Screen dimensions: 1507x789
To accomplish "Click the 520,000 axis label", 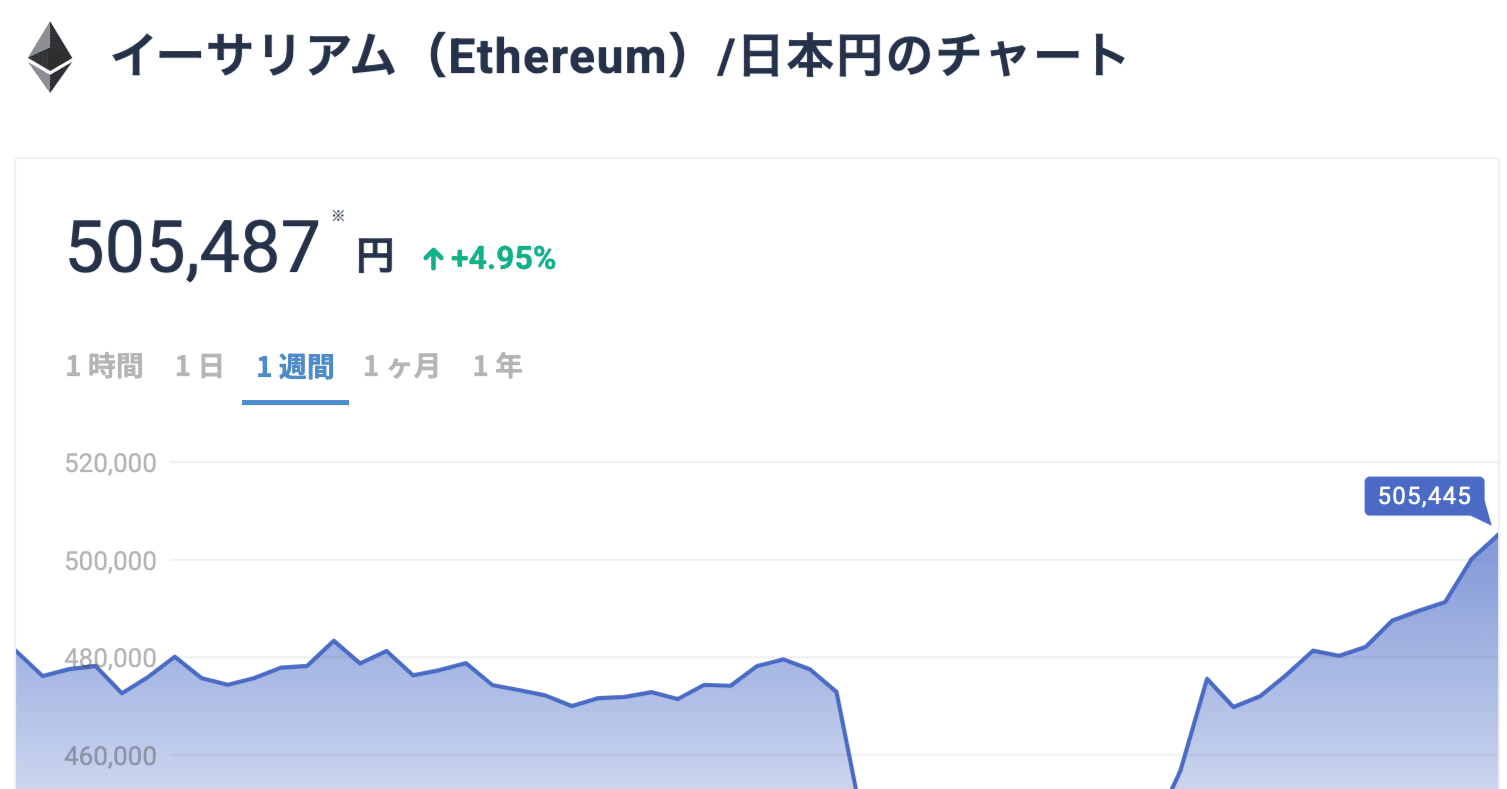I will click(110, 463).
